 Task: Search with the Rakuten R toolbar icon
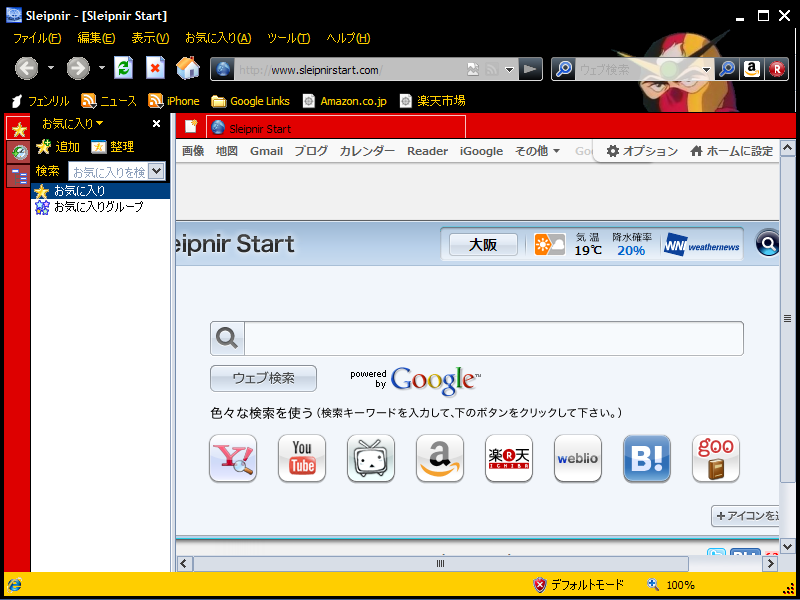pyautogui.click(x=777, y=69)
